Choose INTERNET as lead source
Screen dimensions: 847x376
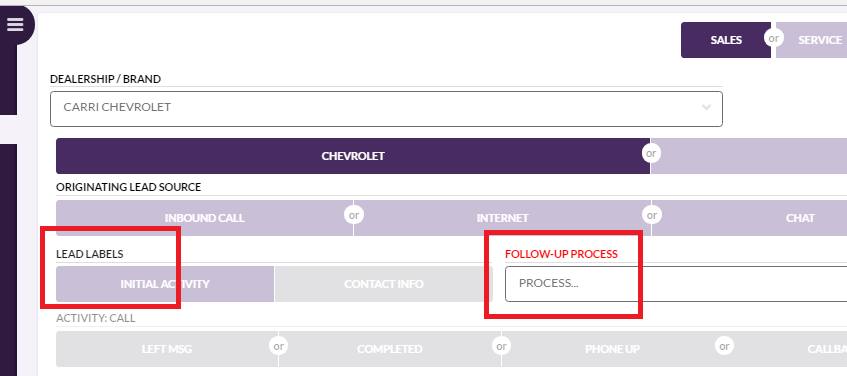502,218
